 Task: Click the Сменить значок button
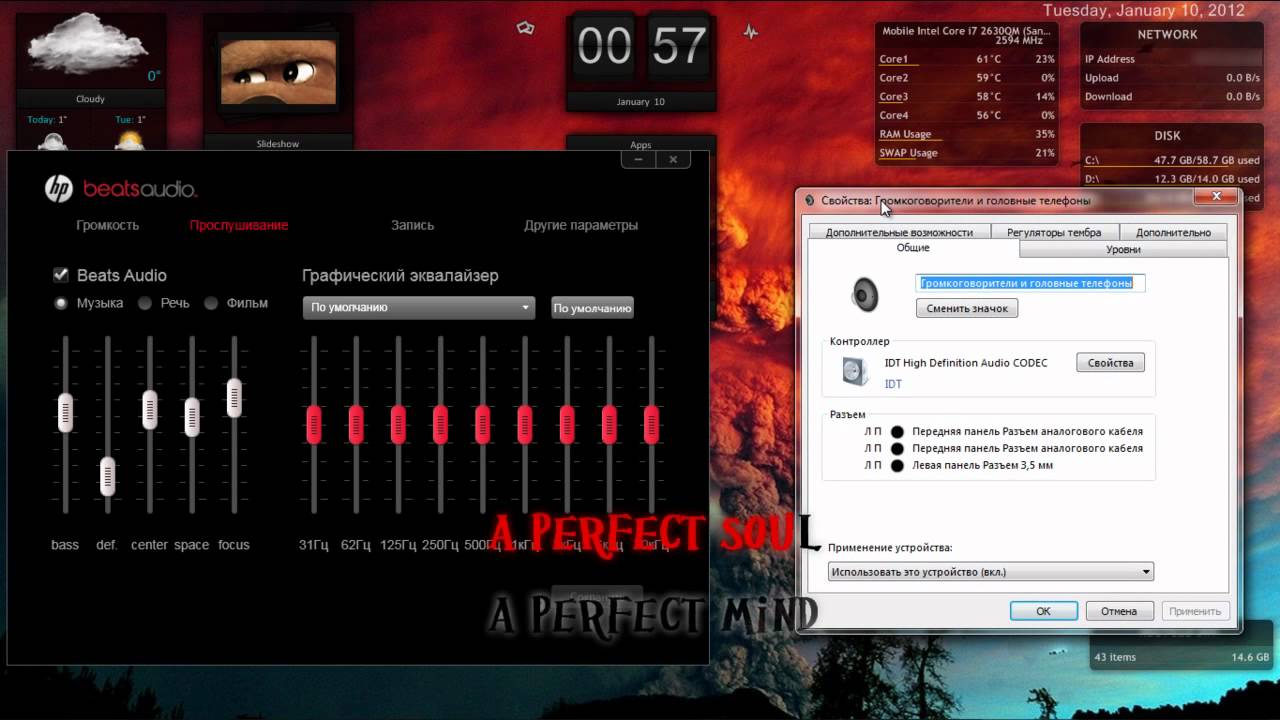967,308
